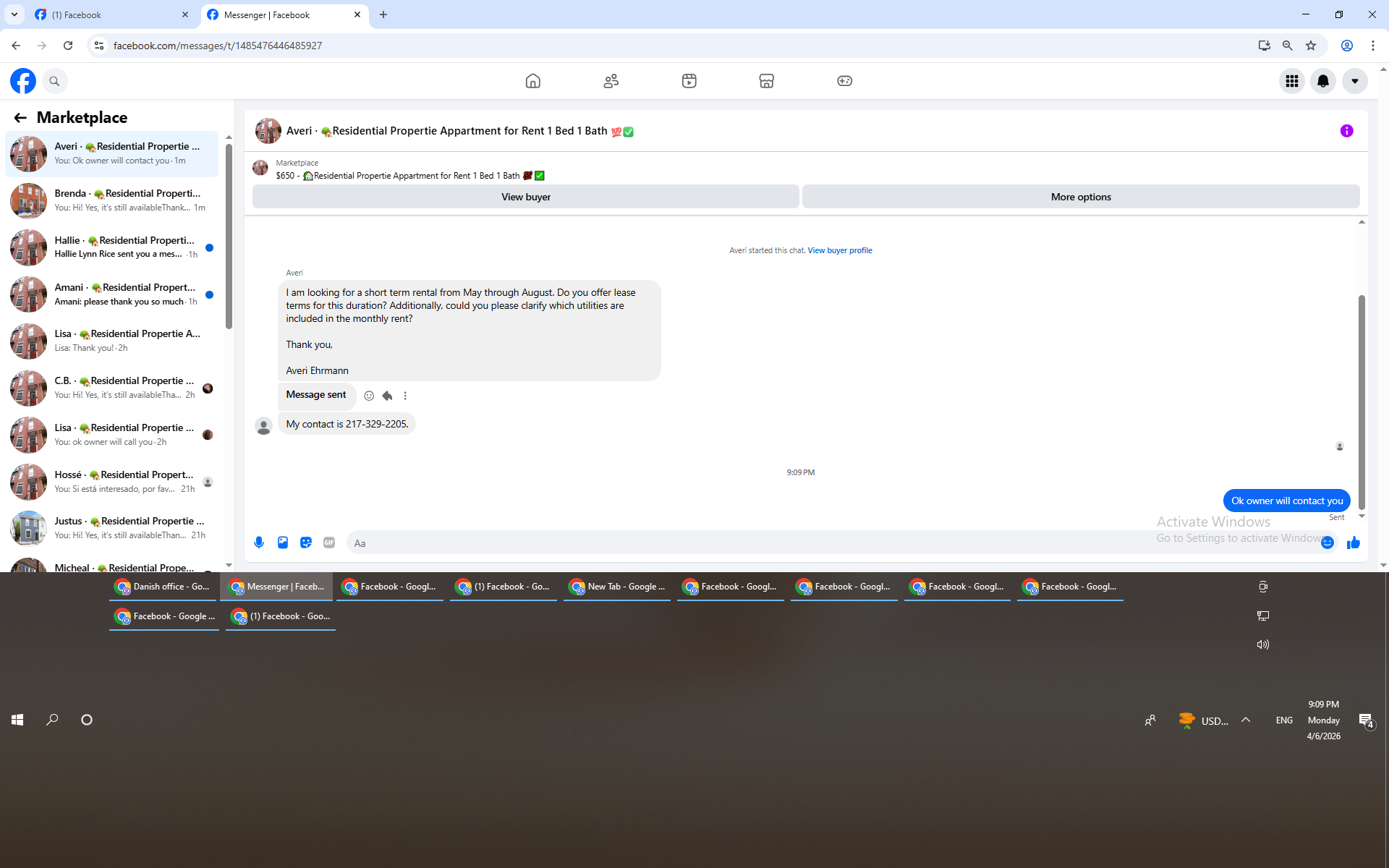Open the Marketplace storefront icon
The image size is (1389, 868).
click(767, 81)
